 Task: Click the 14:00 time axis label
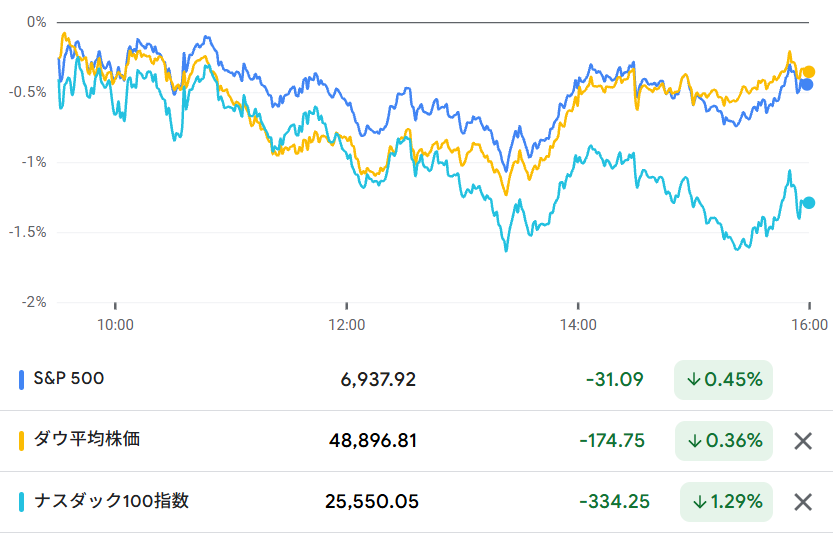tap(578, 325)
